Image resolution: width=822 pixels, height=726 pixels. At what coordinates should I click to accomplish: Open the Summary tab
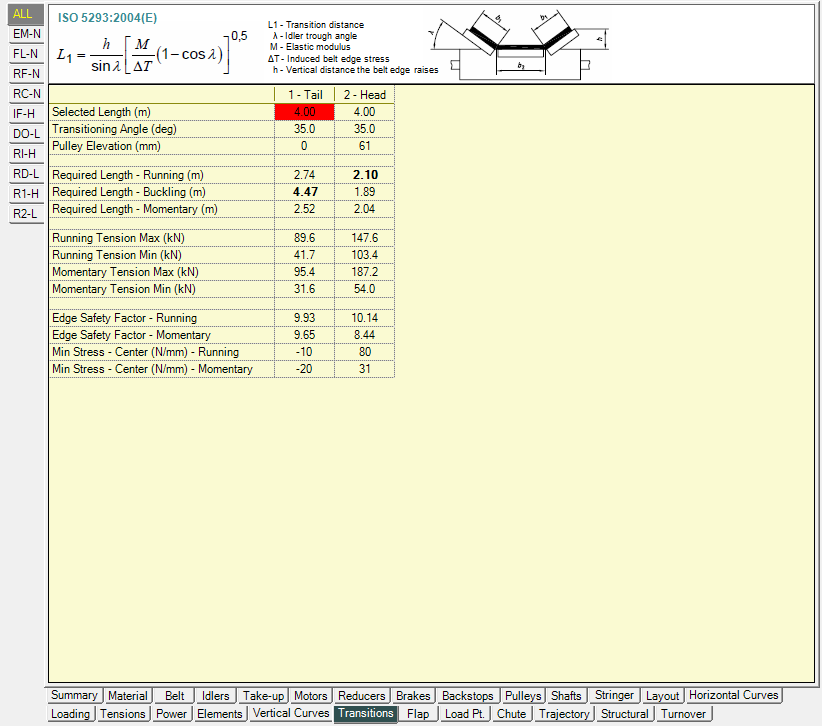point(74,696)
